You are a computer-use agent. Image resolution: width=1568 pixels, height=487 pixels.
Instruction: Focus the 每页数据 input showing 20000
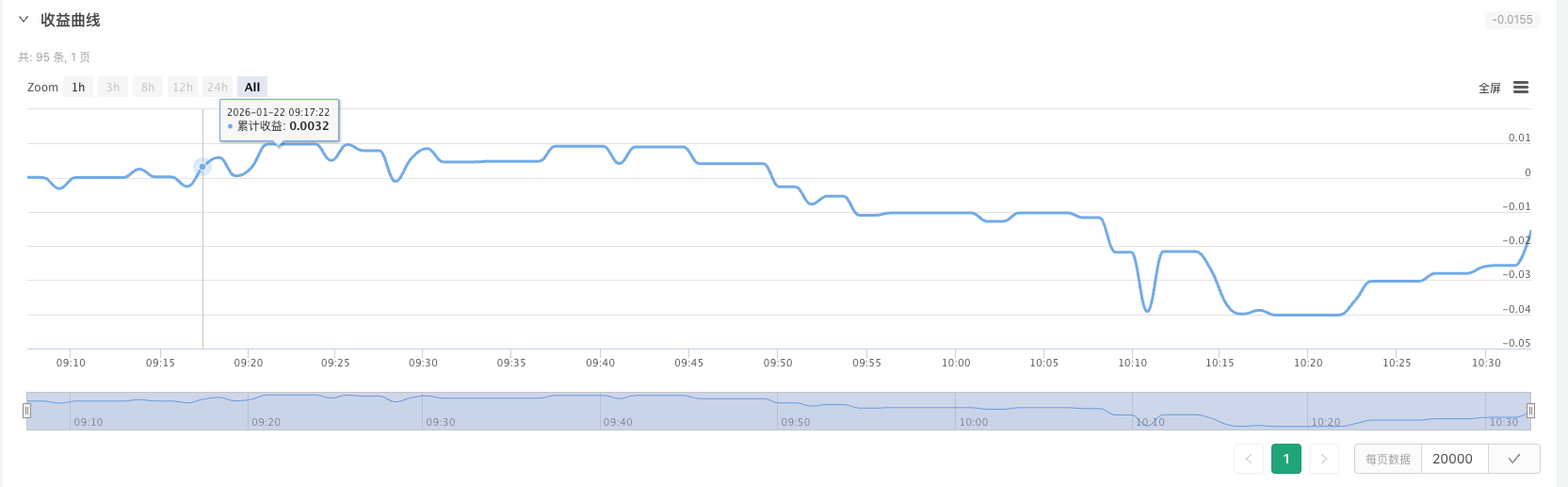coord(1453,459)
